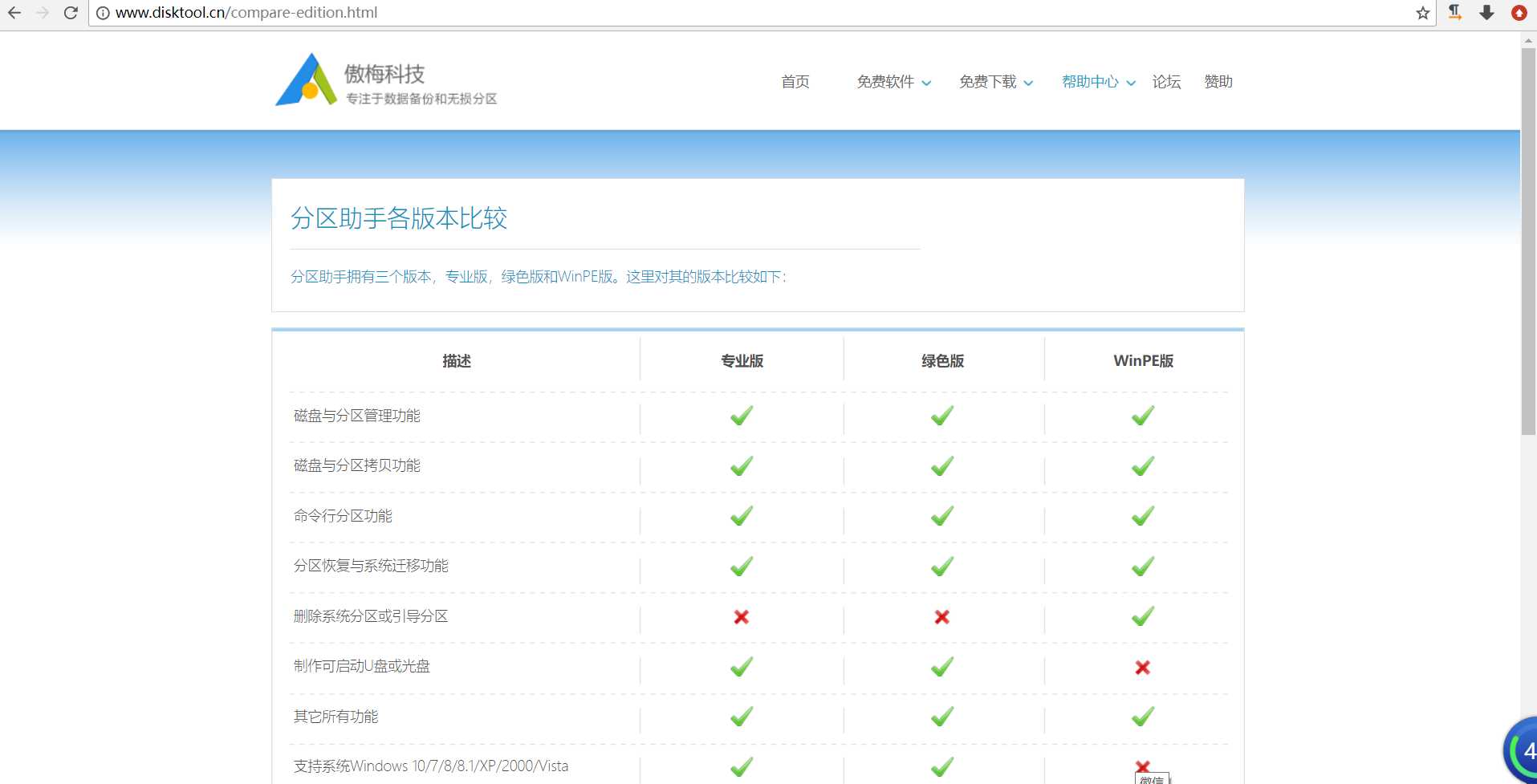
Task: Click the 专业版 check mark for 支持系统Windows row
Action: [742, 766]
